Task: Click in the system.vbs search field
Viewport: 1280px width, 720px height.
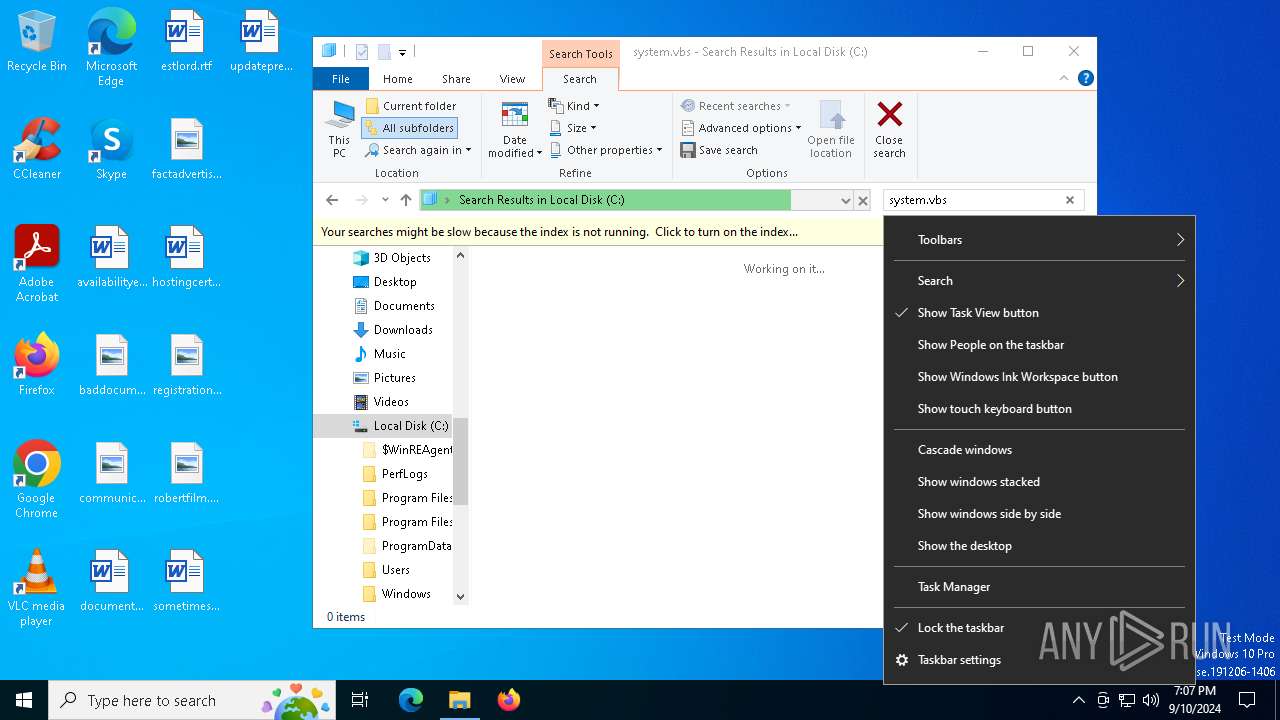Action: [x=972, y=200]
